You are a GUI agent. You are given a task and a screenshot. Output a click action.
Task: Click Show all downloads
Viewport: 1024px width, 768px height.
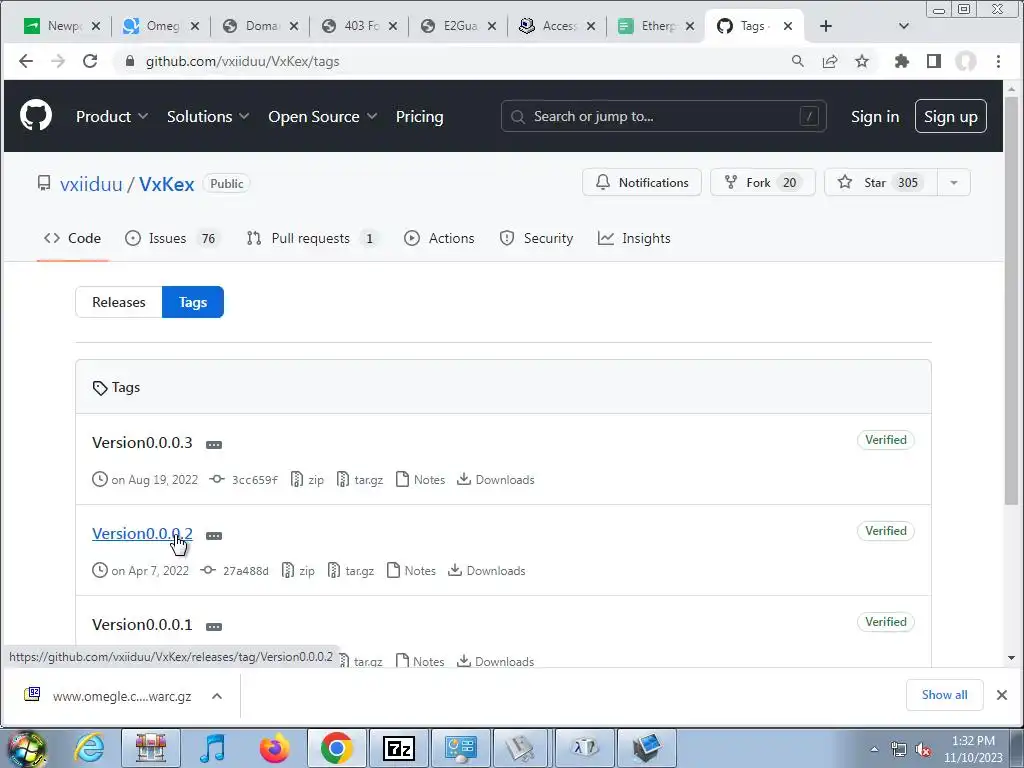click(944, 695)
